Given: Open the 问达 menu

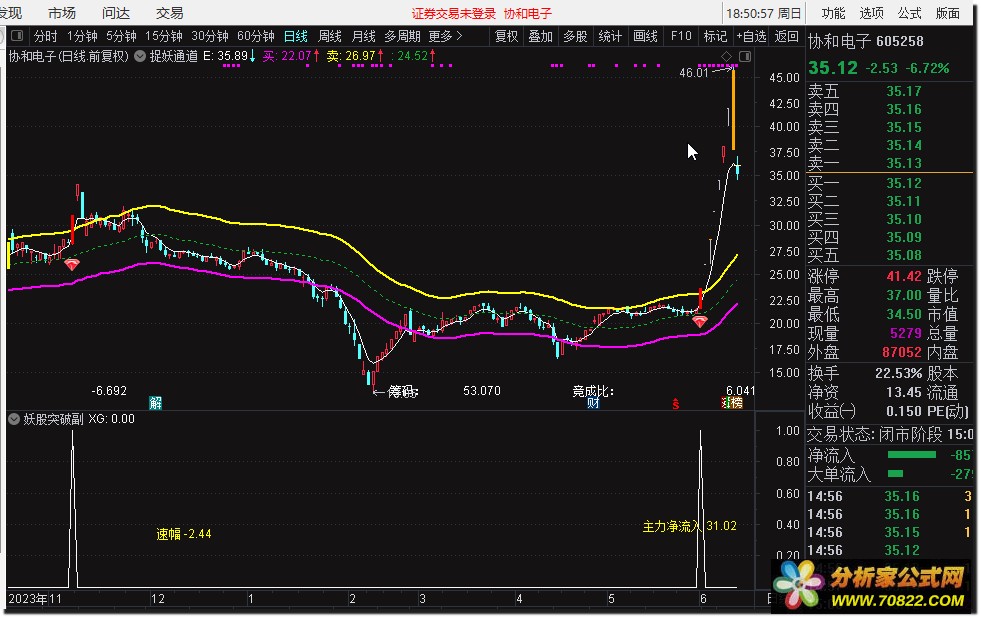Looking at the screenshot, I should coord(116,13).
